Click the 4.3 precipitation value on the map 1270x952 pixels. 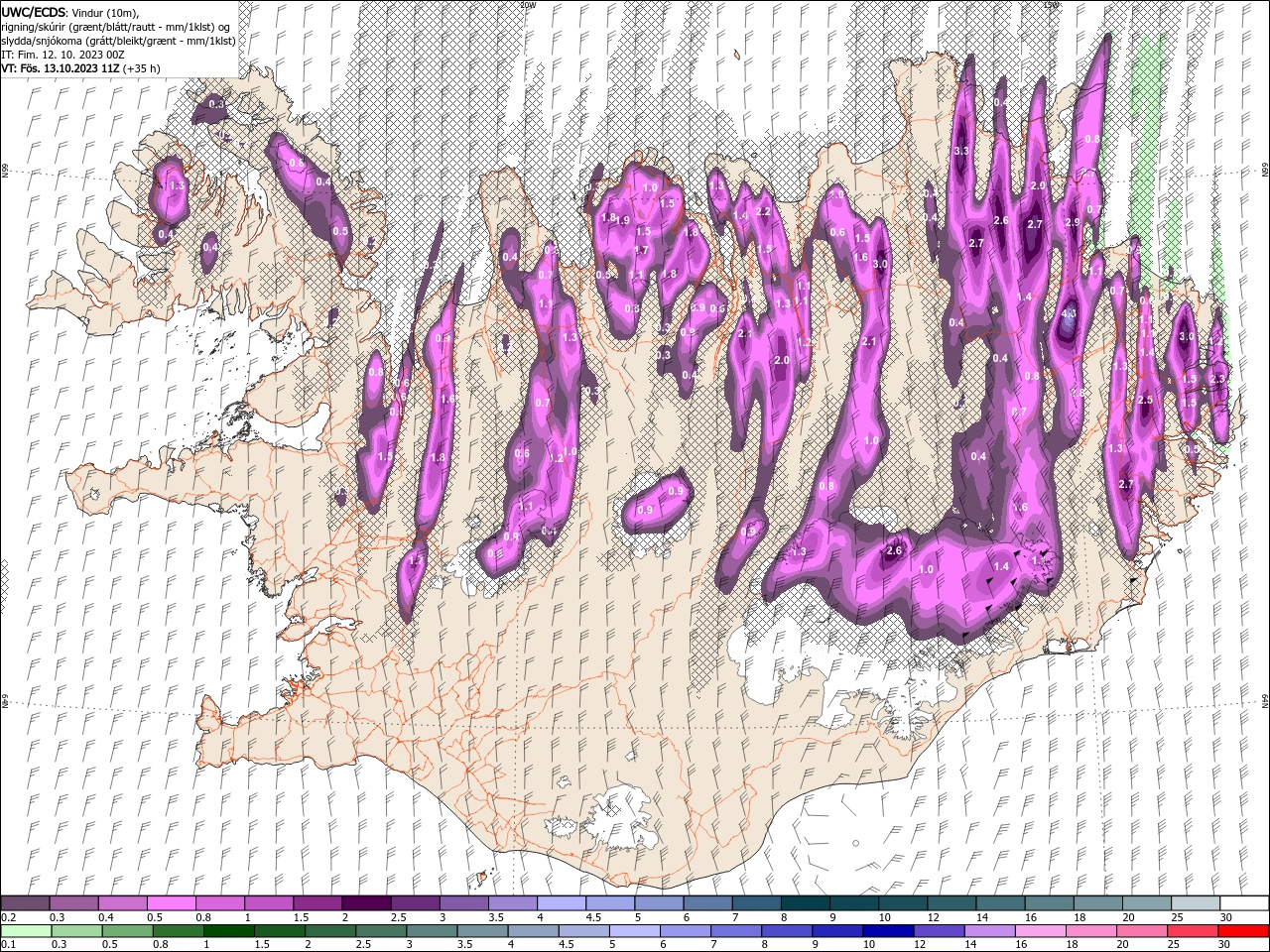point(1068,313)
